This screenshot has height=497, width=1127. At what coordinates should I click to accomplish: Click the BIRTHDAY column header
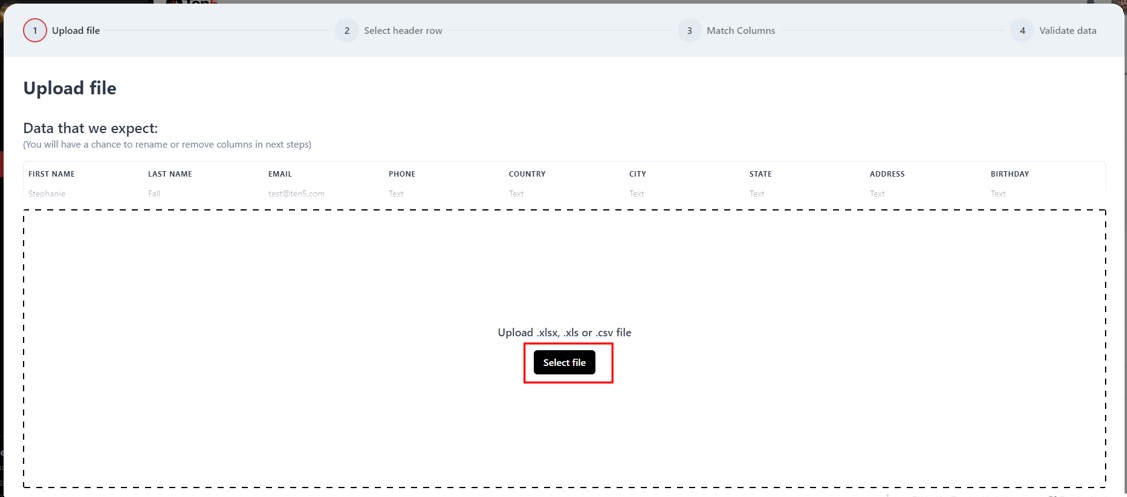tap(1009, 174)
